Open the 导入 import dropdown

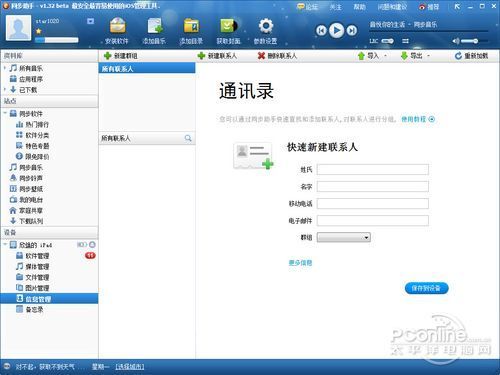click(x=372, y=56)
